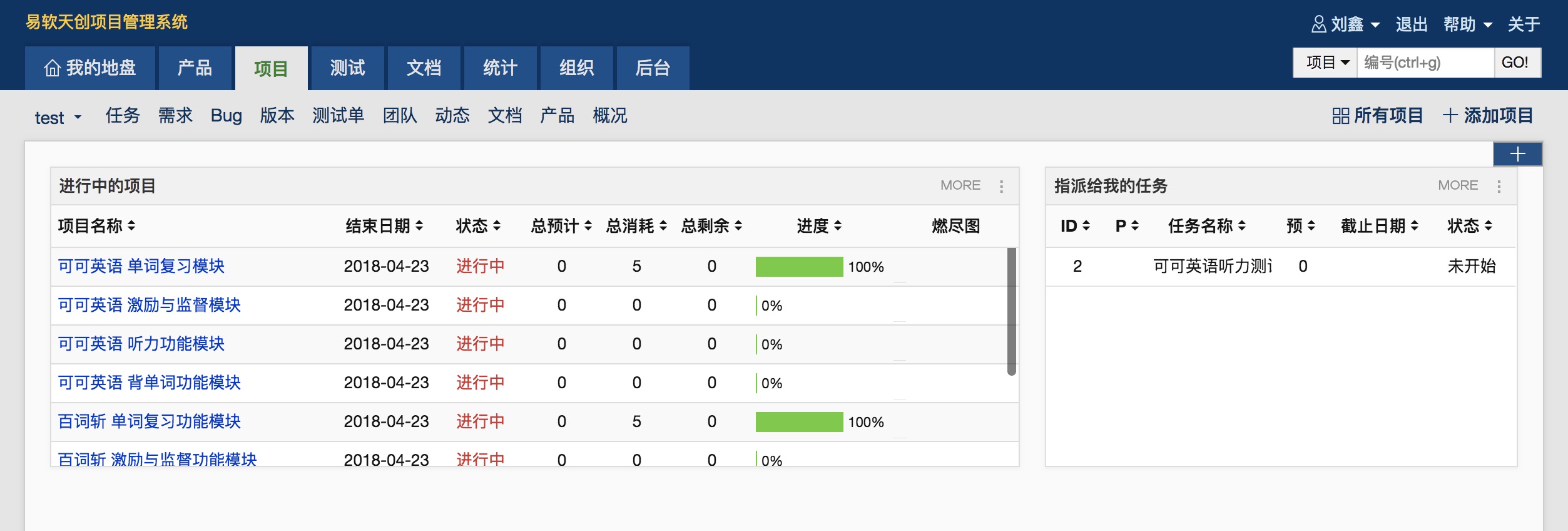Sort tasks by 预 column

point(1301,226)
